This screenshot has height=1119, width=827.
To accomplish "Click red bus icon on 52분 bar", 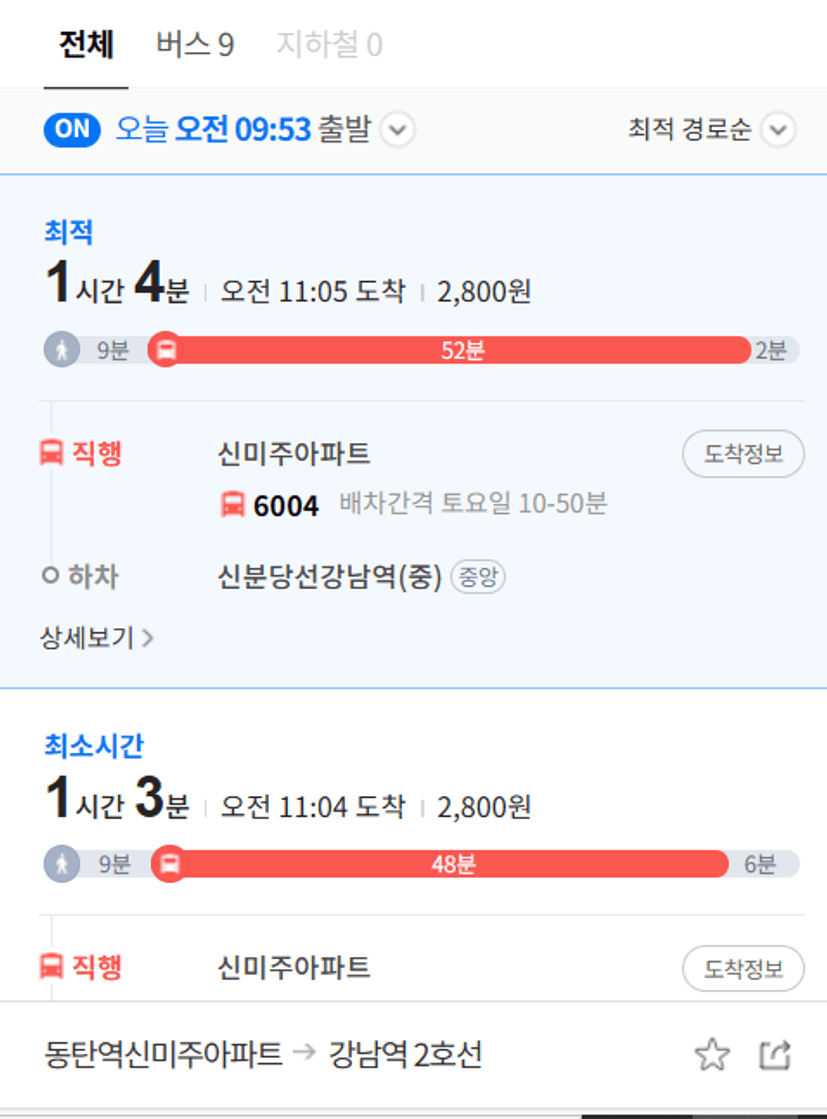I will point(166,350).
